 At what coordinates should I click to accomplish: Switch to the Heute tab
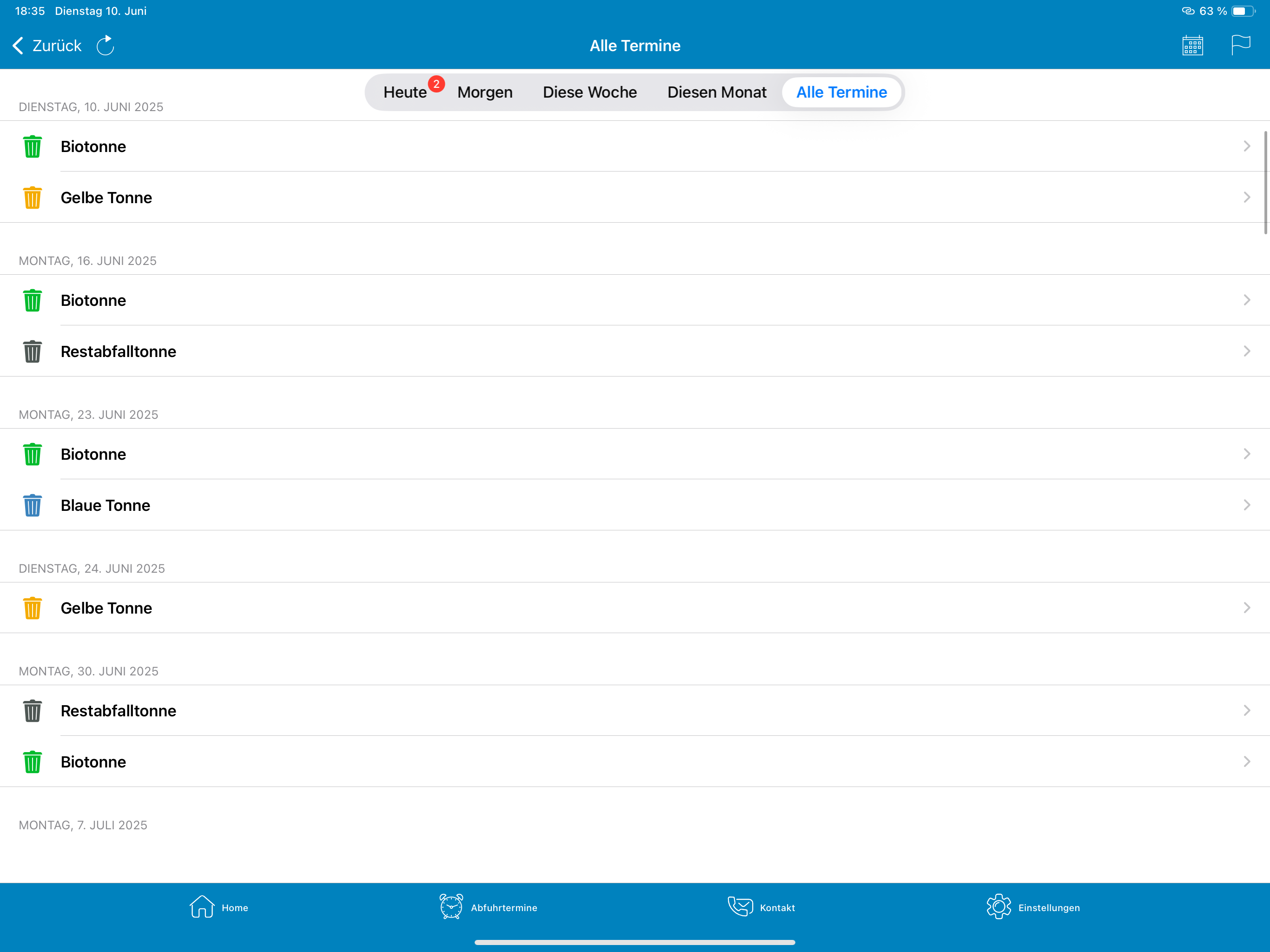pos(405,92)
